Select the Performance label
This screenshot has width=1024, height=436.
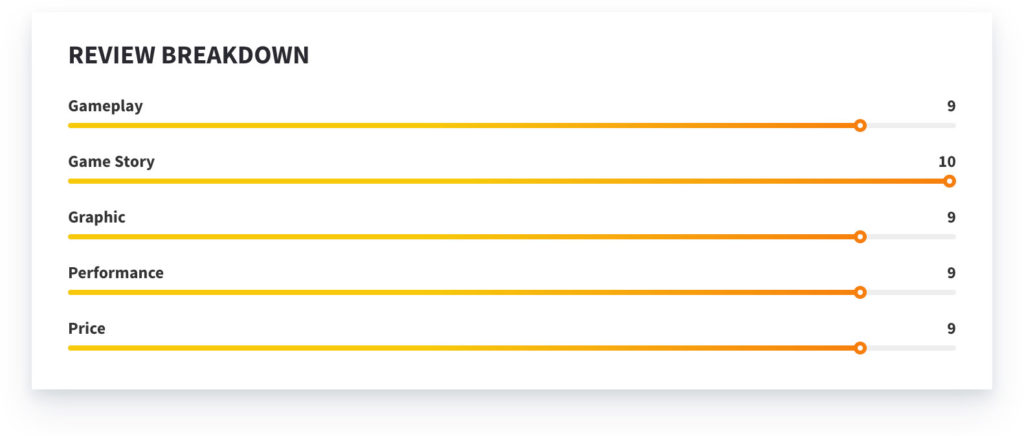coord(115,272)
